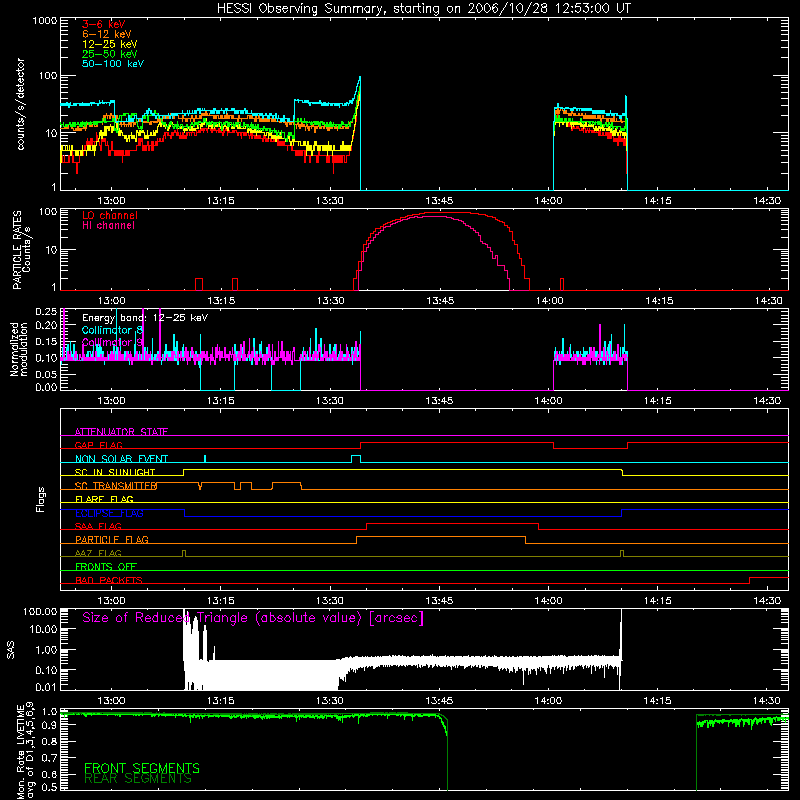Click the SAA FLAG label
Viewport: 800px width, 800px height.
coord(98,527)
